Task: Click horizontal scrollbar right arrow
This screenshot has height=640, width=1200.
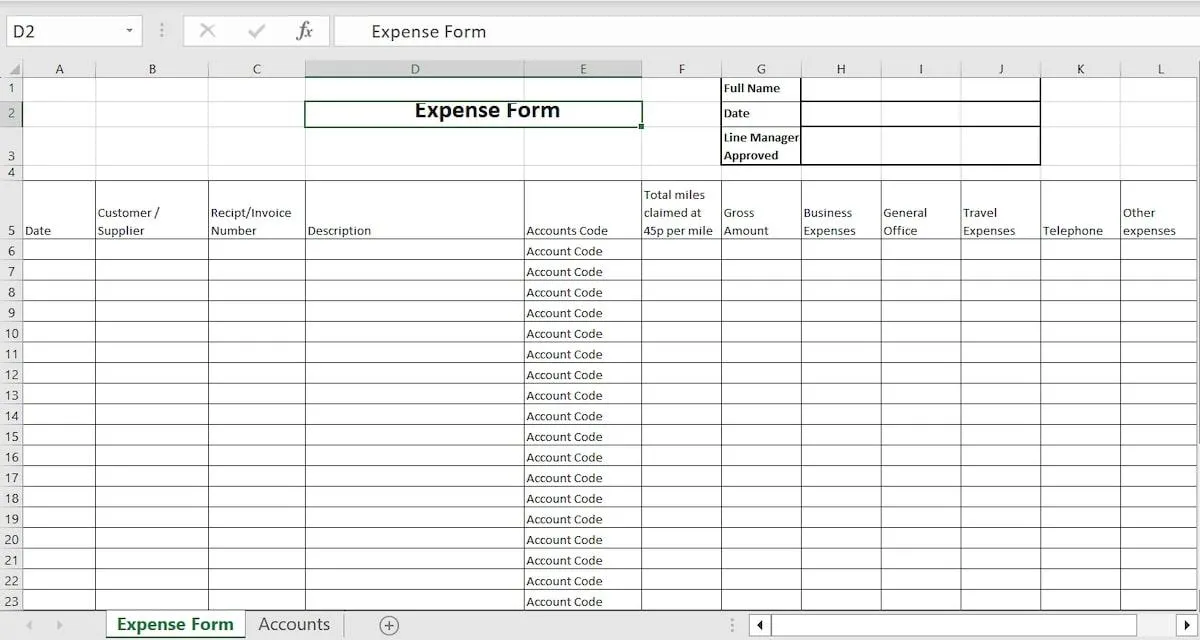Action: (x=1187, y=625)
